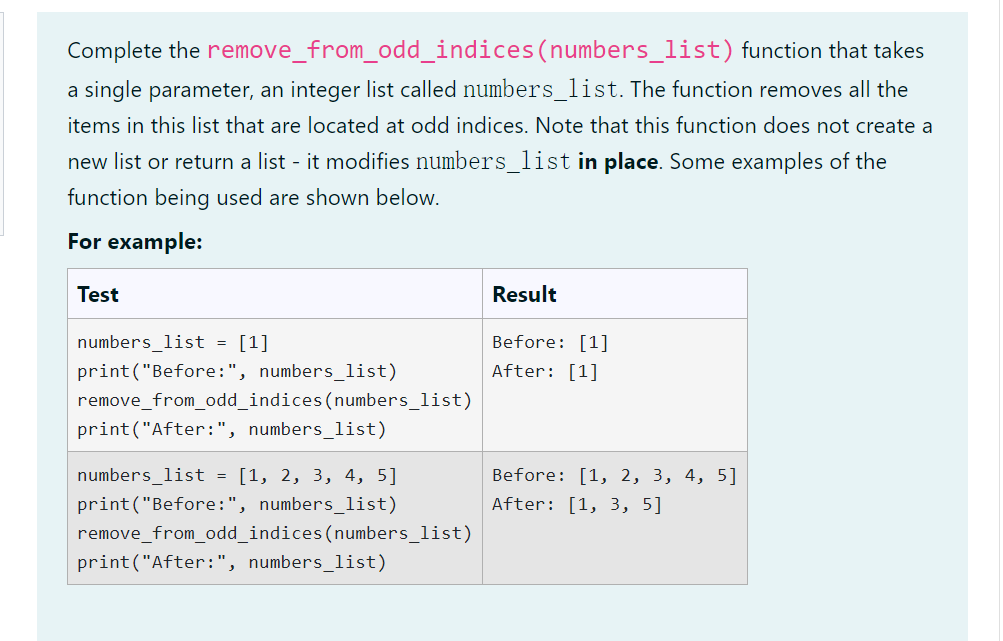Click the After: [1, 3, 5] output
This screenshot has height=641, width=1003.
[x=578, y=503]
